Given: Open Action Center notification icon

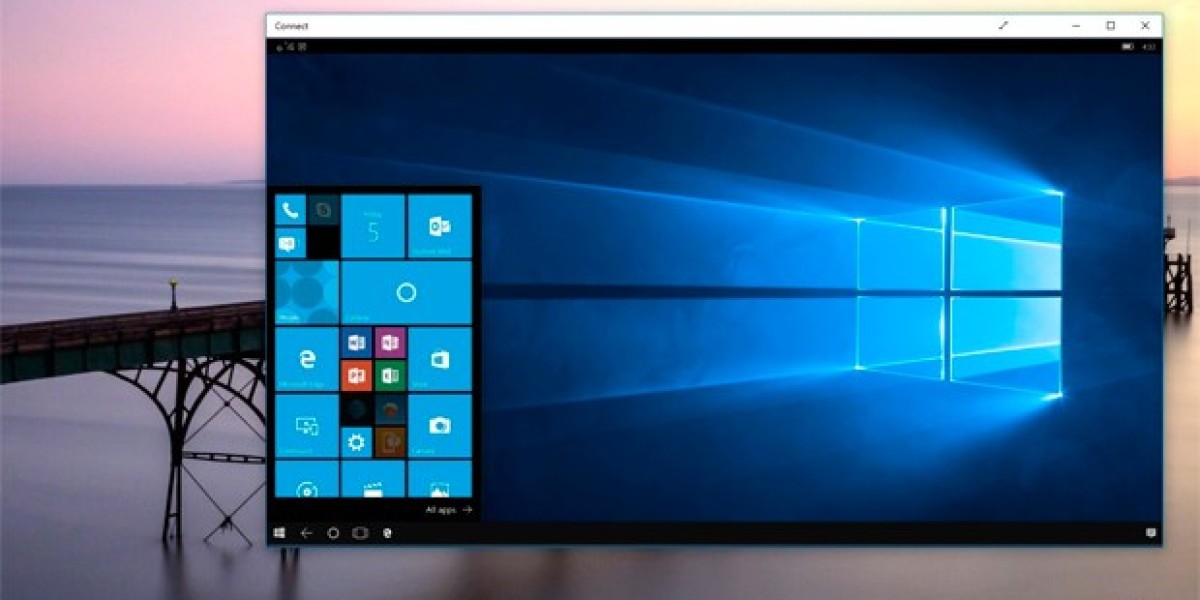Looking at the screenshot, I should point(1151,533).
